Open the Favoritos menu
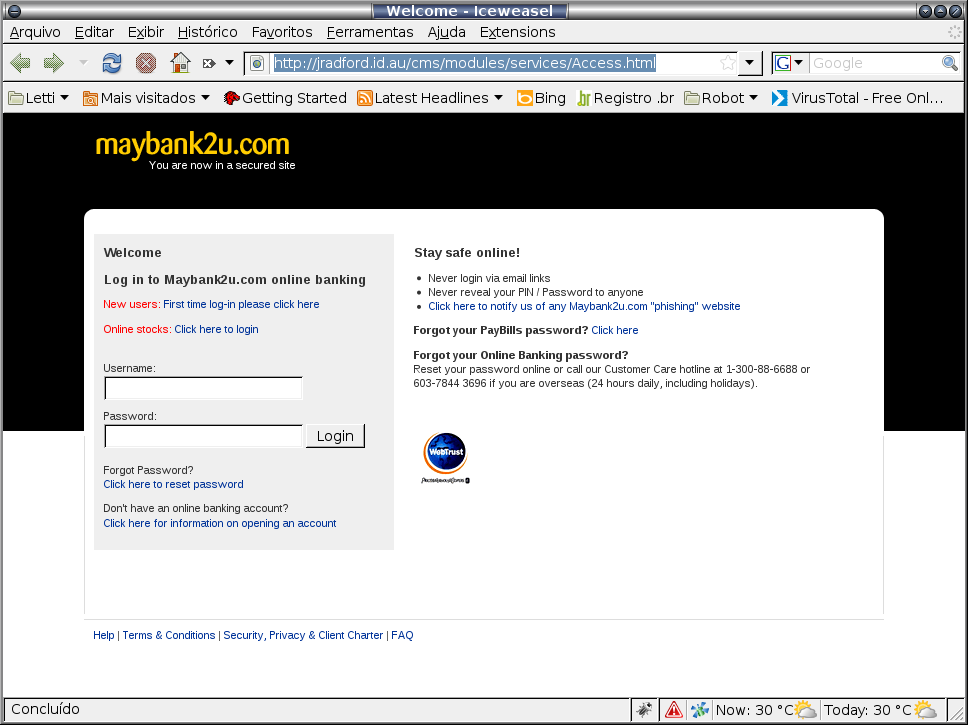The width and height of the screenshot is (968, 725). click(x=282, y=32)
